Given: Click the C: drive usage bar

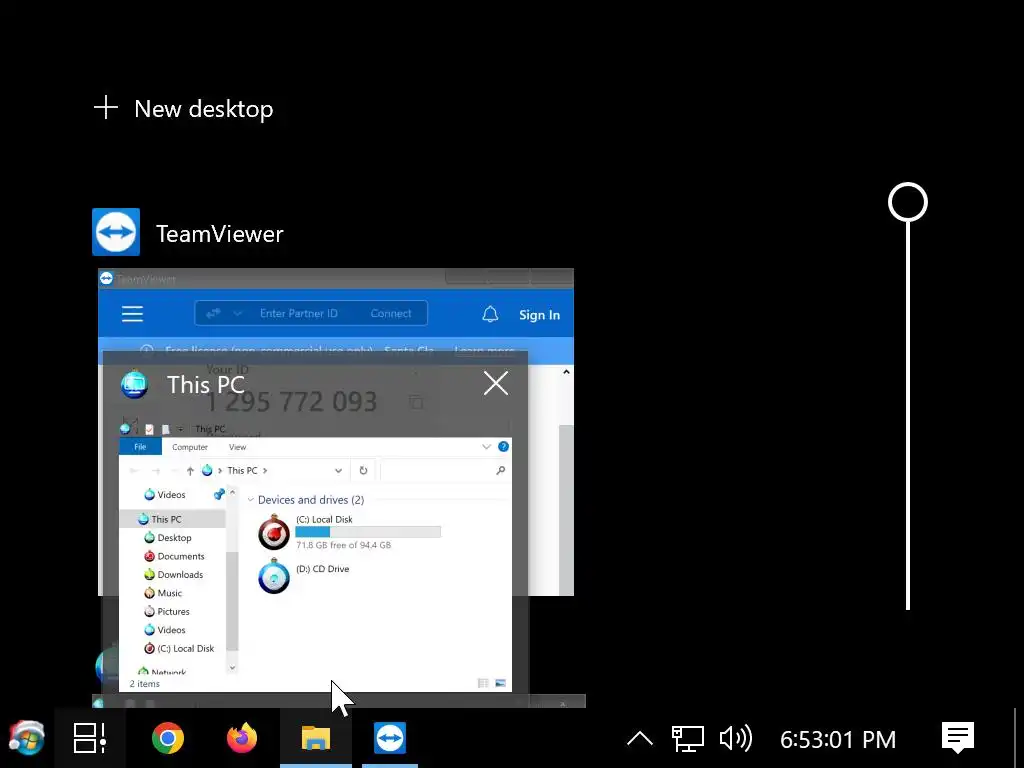Looking at the screenshot, I should (x=368, y=532).
